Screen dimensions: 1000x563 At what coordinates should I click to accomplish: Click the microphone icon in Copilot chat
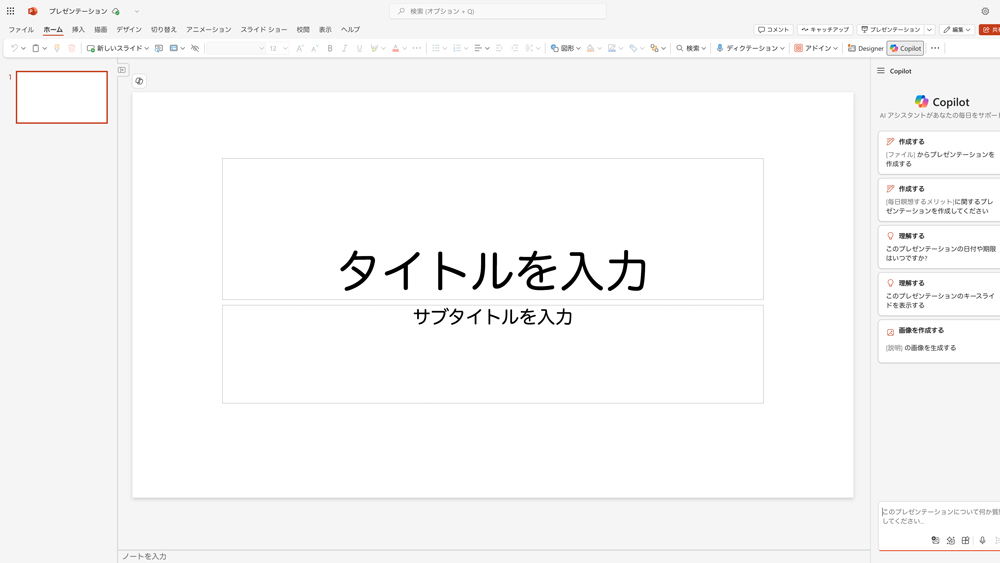pyautogui.click(x=982, y=540)
